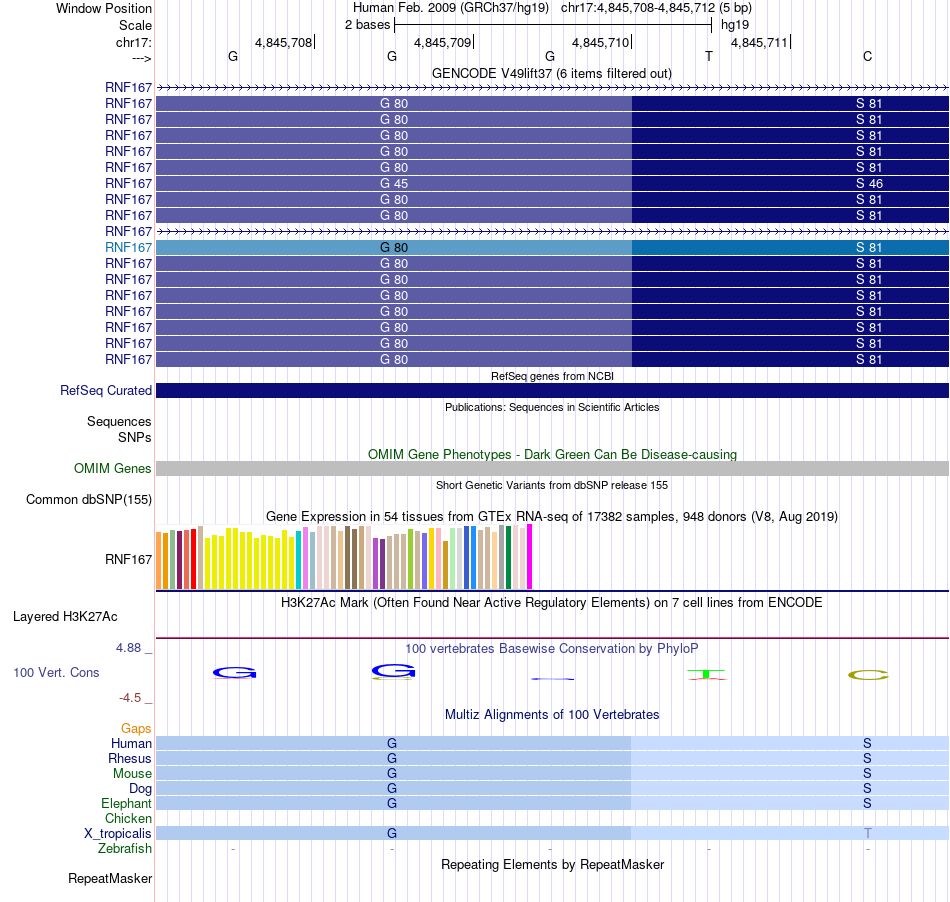Open the H3K27Ac Mark track title
Image resolution: width=950 pixels, height=902 pixels.
point(551,602)
